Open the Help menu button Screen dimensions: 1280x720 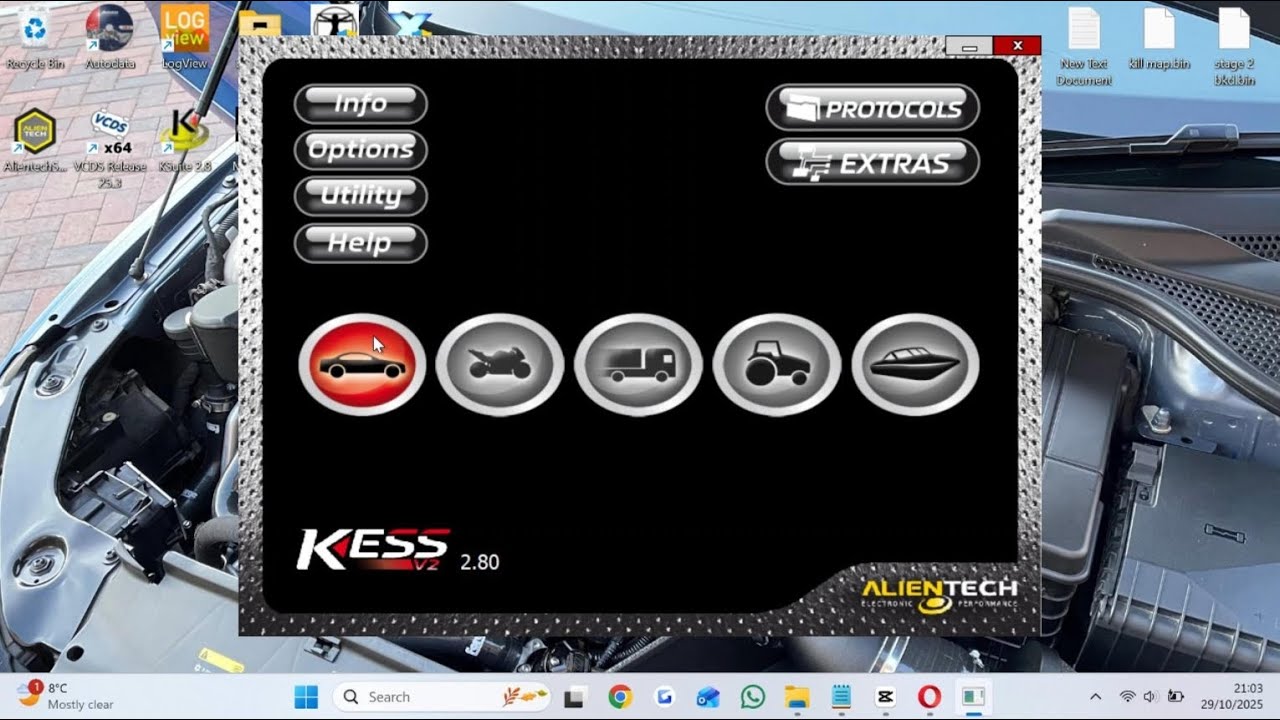[361, 243]
